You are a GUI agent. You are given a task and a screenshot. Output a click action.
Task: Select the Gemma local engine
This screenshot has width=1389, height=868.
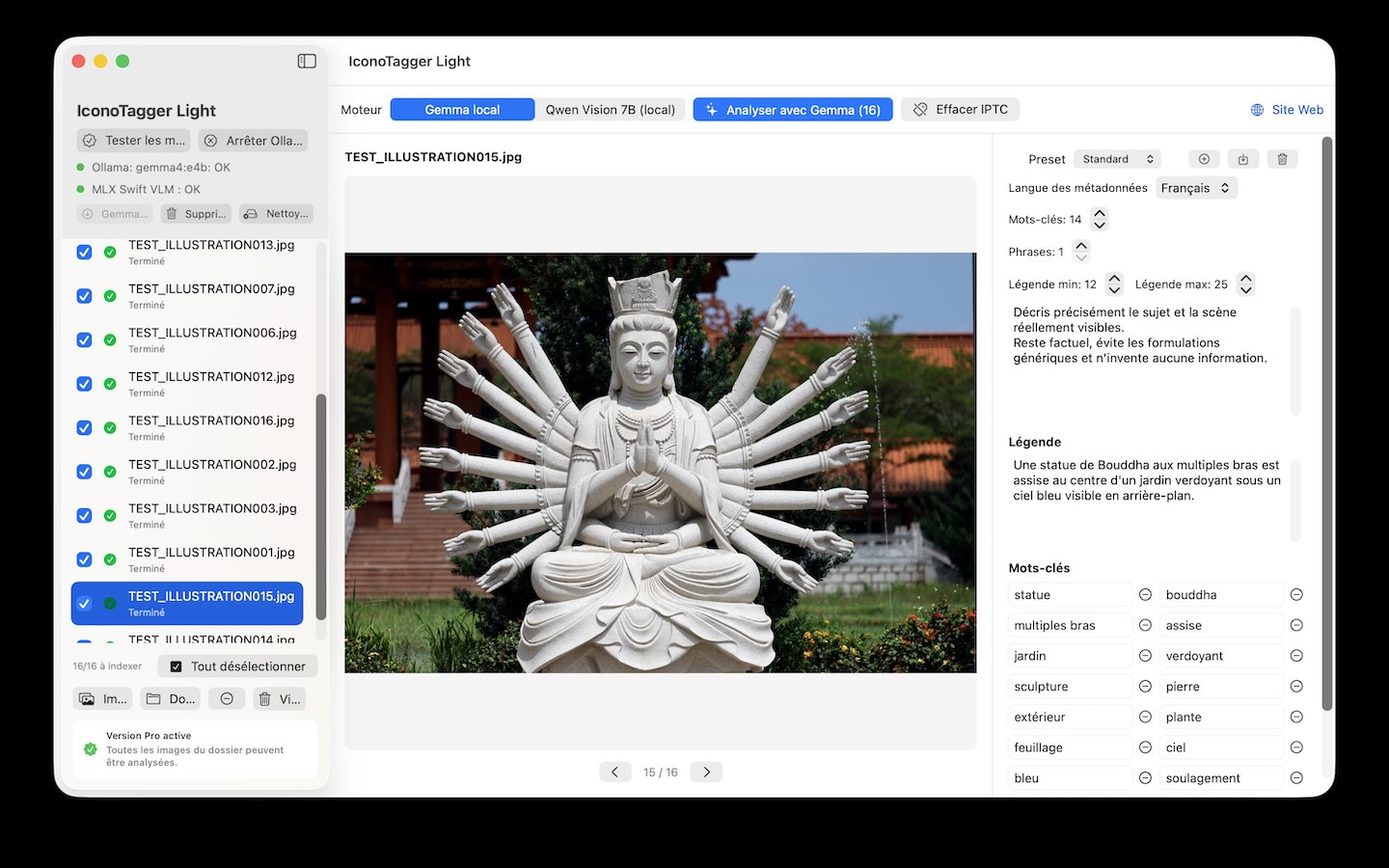pyautogui.click(x=462, y=110)
